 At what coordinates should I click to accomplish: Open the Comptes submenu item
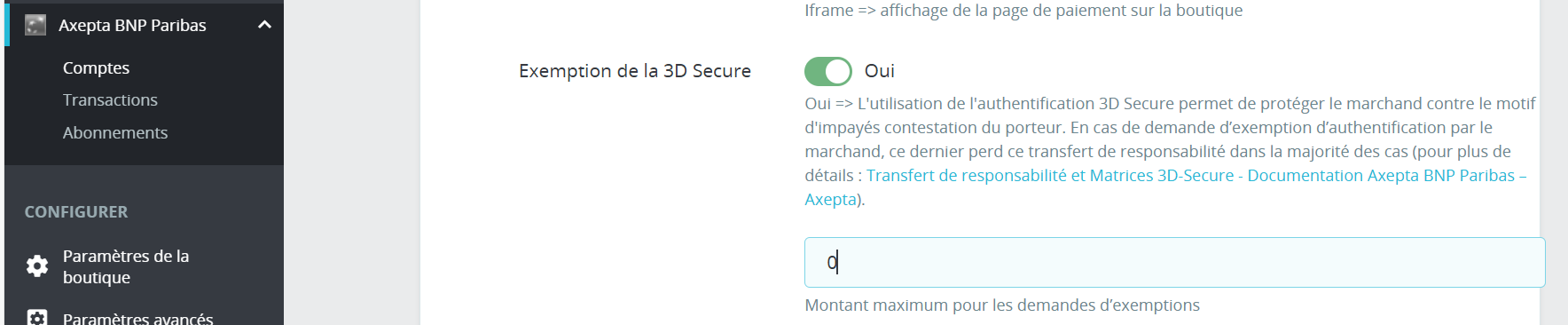(96, 67)
